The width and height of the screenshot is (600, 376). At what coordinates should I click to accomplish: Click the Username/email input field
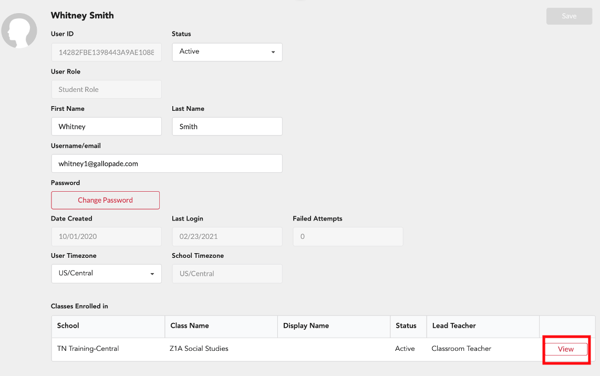tap(167, 164)
